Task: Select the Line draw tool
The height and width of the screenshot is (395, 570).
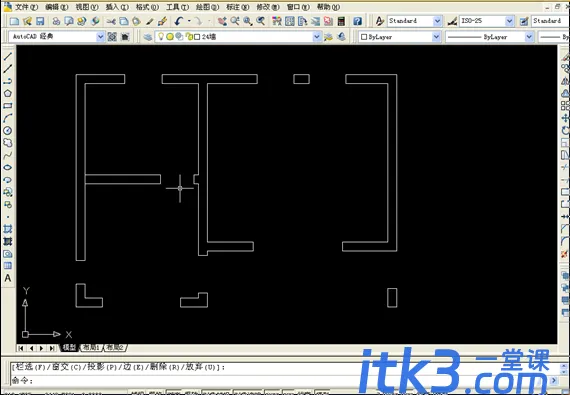Action: tap(8, 56)
